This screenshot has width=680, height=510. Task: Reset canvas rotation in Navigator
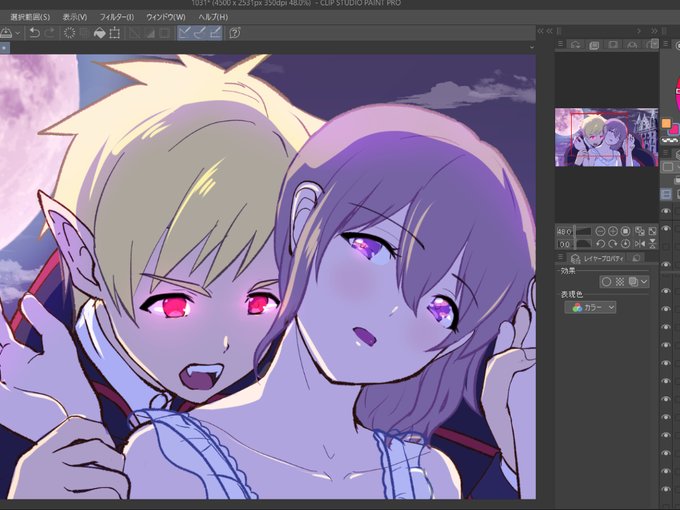click(625, 244)
